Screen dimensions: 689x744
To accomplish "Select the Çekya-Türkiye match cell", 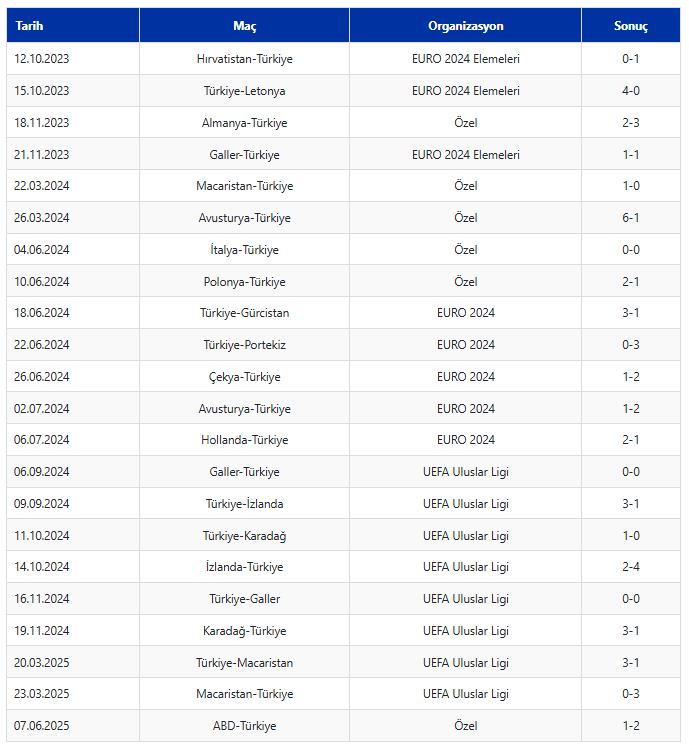I will tap(244, 377).
